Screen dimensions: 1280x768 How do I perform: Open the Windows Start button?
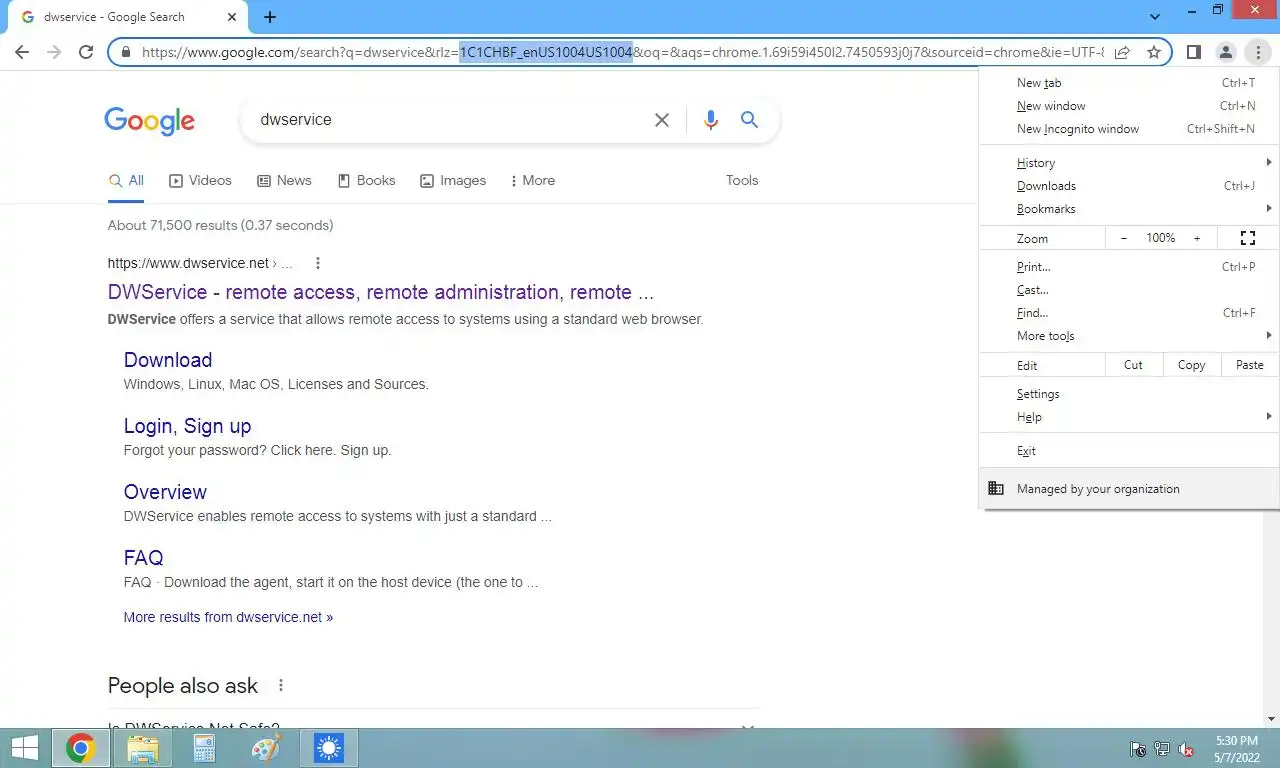click(x=25, y=747)
